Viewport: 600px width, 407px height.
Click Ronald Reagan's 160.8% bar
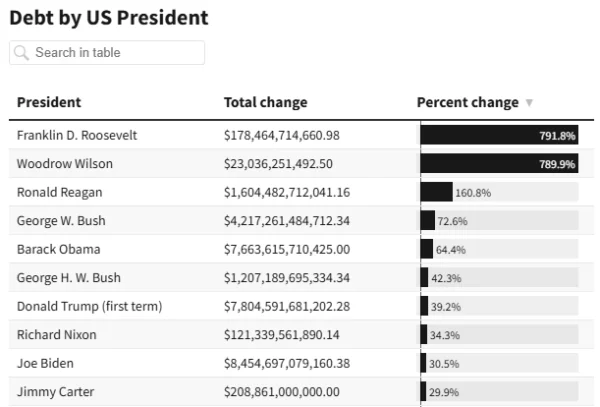[x=437, y=192]
